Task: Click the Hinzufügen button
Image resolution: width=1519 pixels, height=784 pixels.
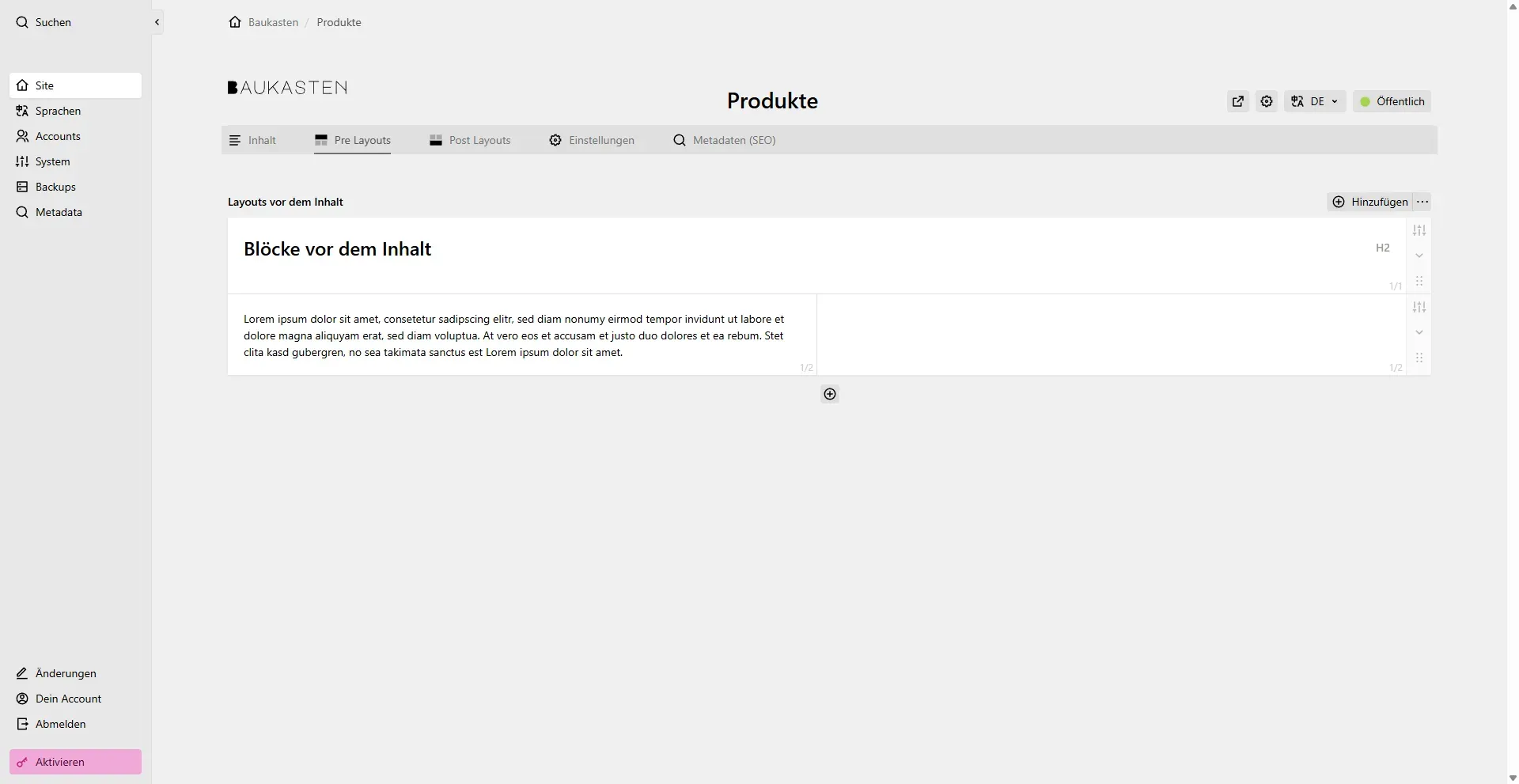Action: 1370,202
